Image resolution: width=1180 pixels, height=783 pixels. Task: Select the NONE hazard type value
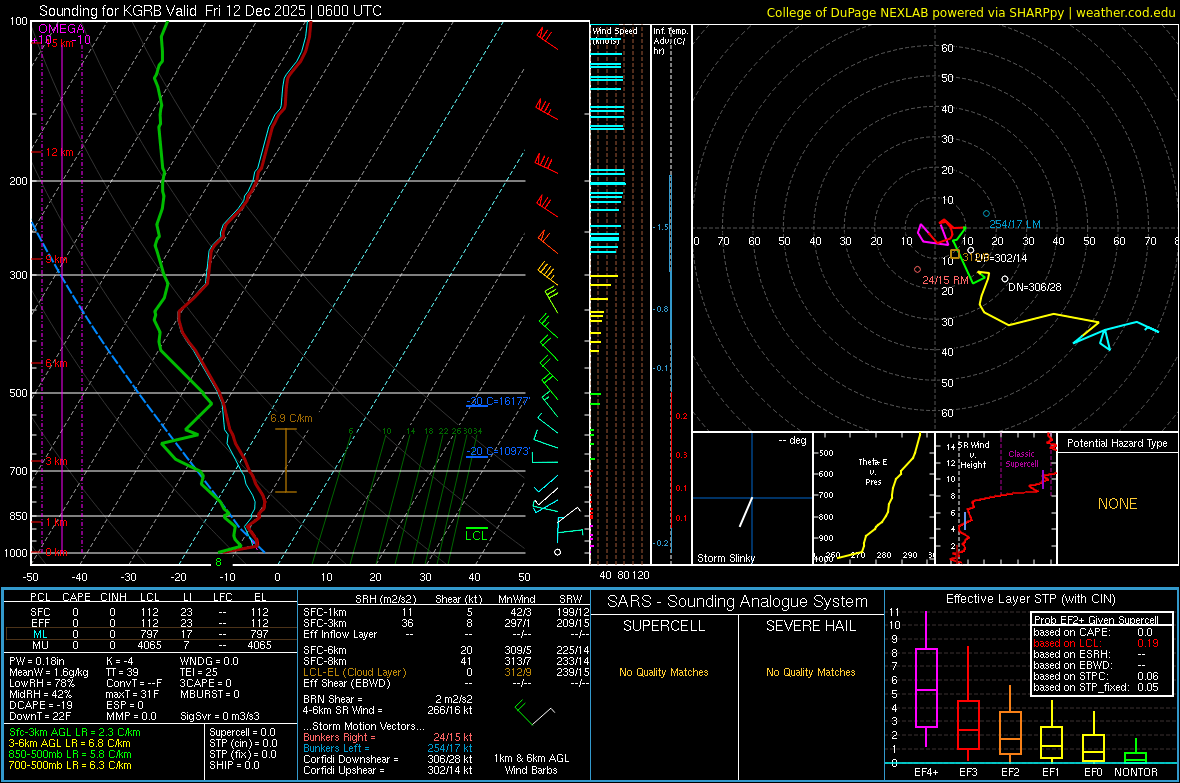pyautogui.click(x=1117, y=504)
